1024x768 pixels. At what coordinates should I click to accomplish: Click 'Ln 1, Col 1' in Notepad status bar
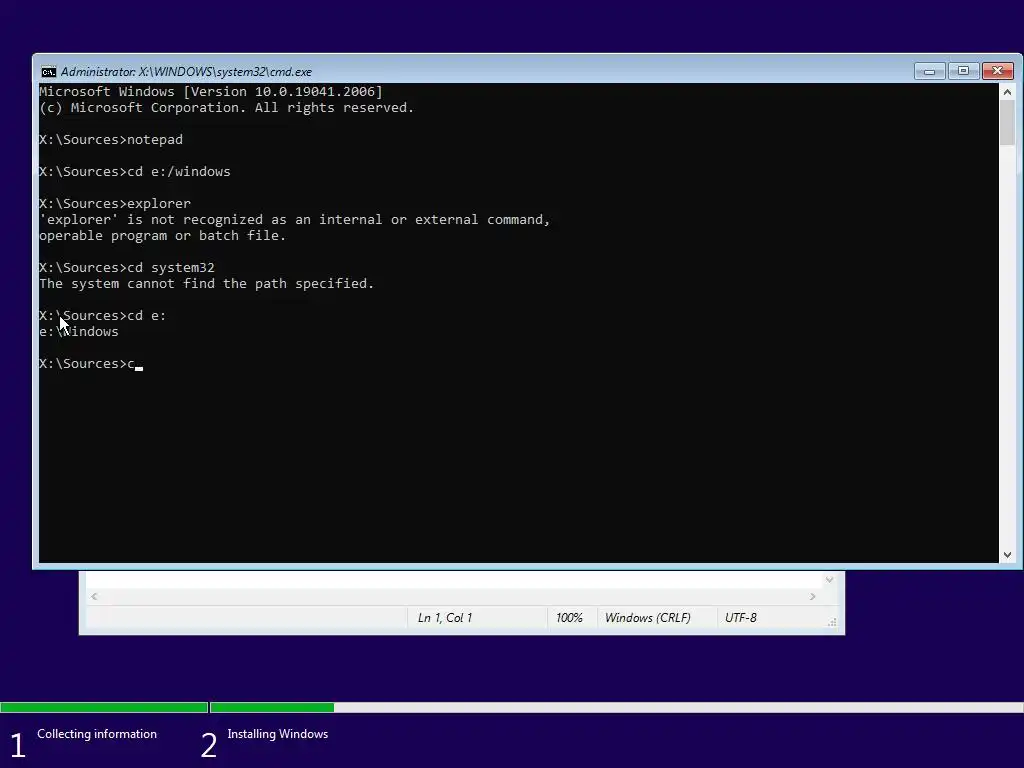[445, 618]
